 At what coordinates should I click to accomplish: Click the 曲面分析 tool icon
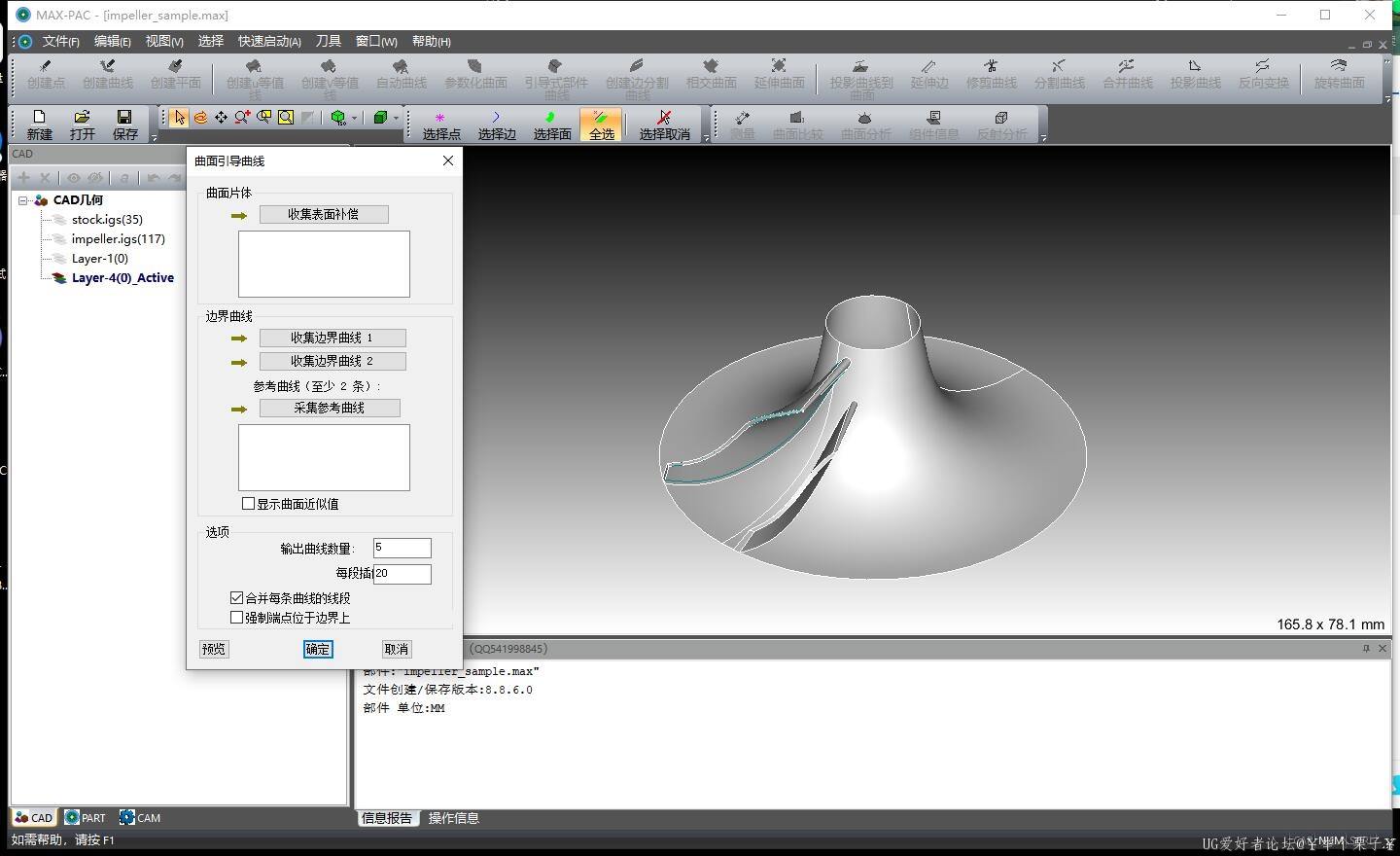pos(864,118)
